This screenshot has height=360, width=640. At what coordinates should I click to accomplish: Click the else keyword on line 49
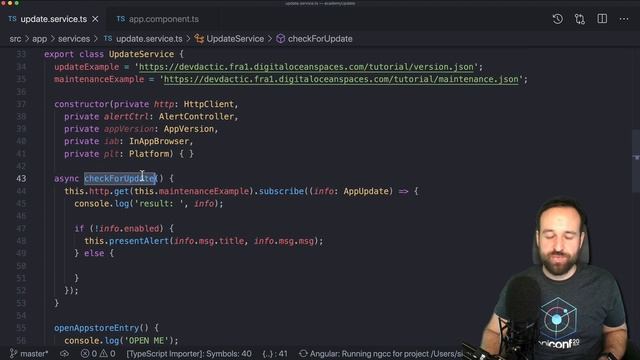(94, 253)
